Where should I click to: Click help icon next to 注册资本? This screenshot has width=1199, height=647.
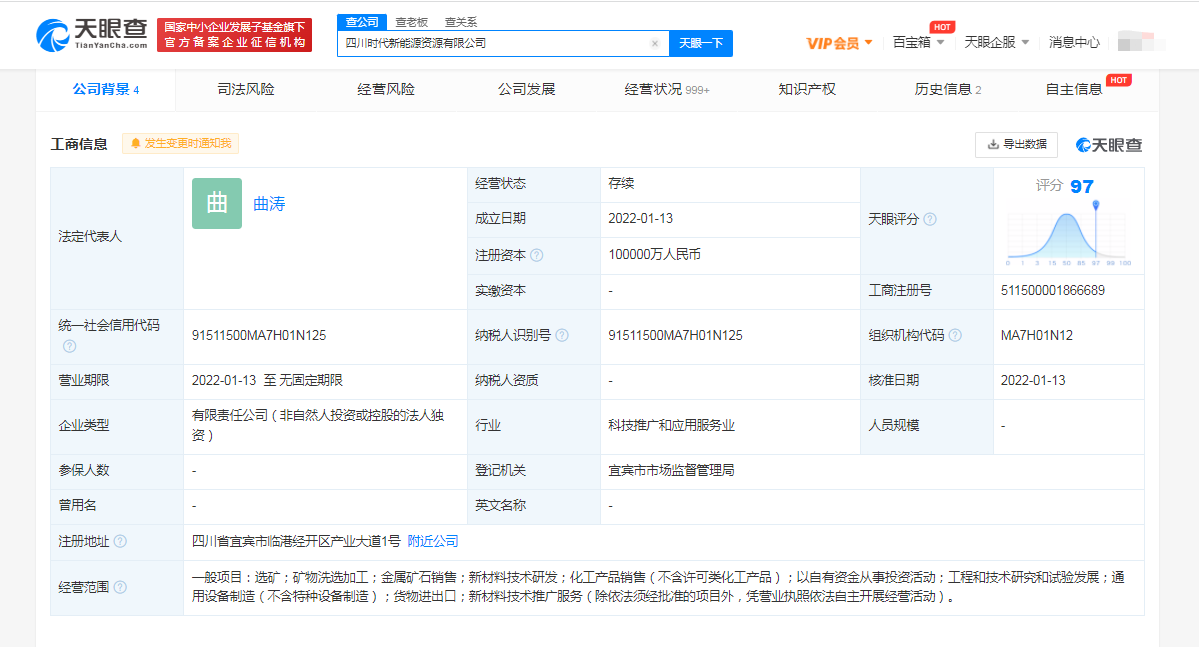[x=537, y=255]
